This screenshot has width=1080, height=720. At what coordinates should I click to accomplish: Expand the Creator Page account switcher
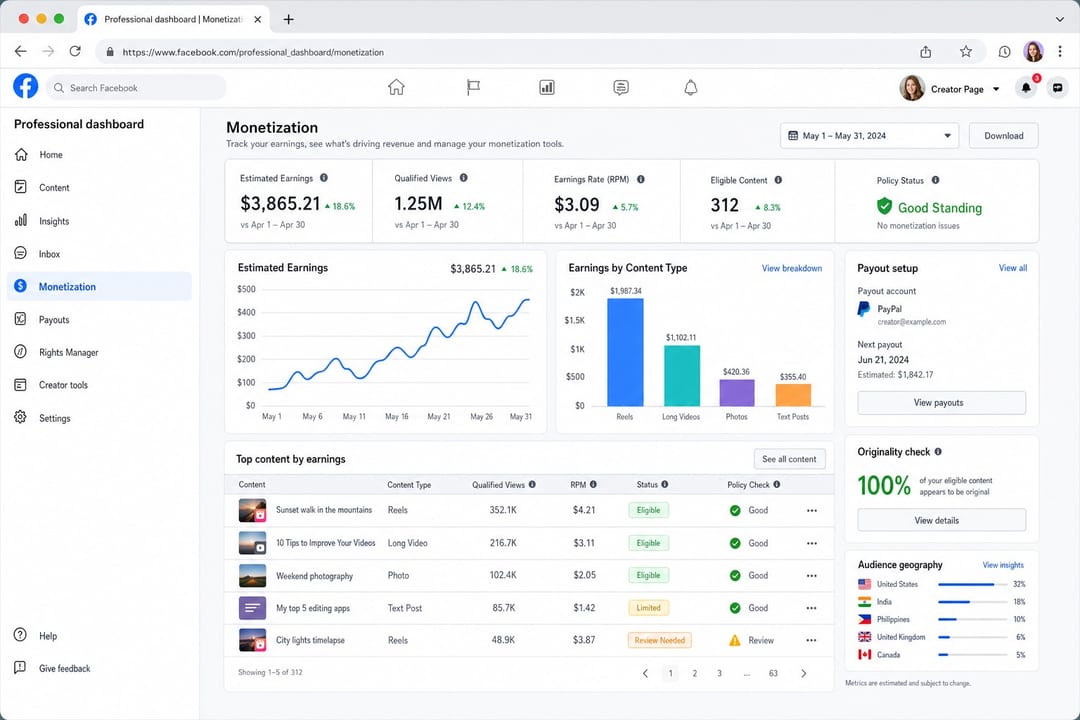click(x=996, y=89)
